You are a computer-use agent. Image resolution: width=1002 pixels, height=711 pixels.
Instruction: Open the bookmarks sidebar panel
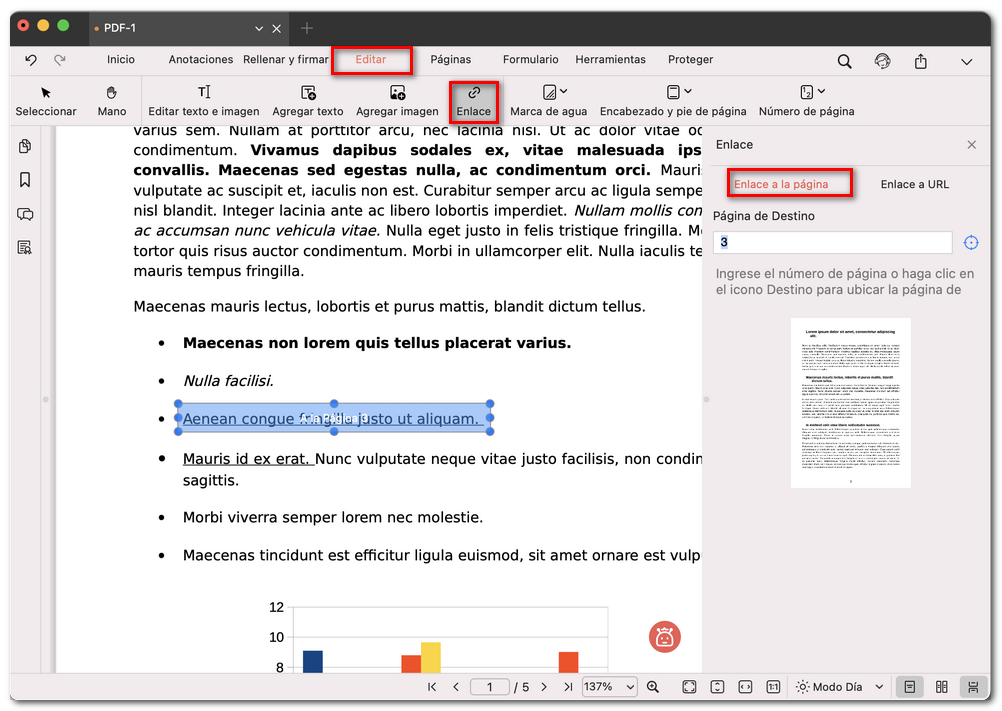click(x=25, y=180)
